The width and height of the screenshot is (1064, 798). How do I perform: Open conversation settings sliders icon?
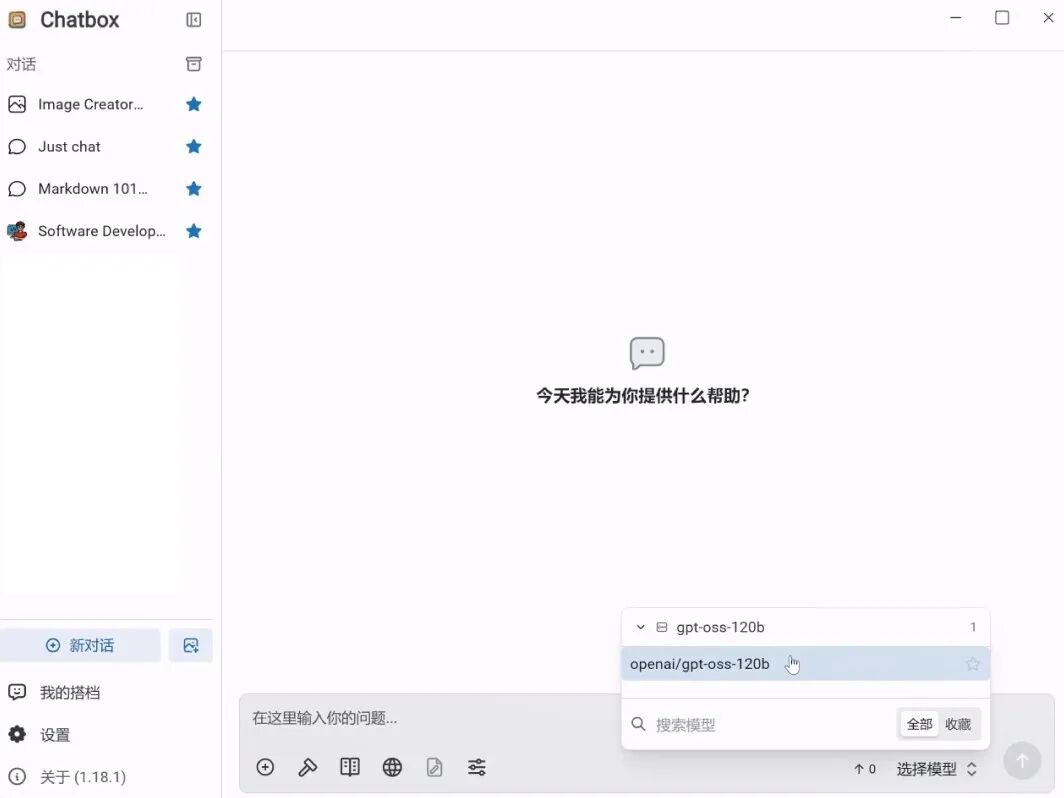coord(477,767)
